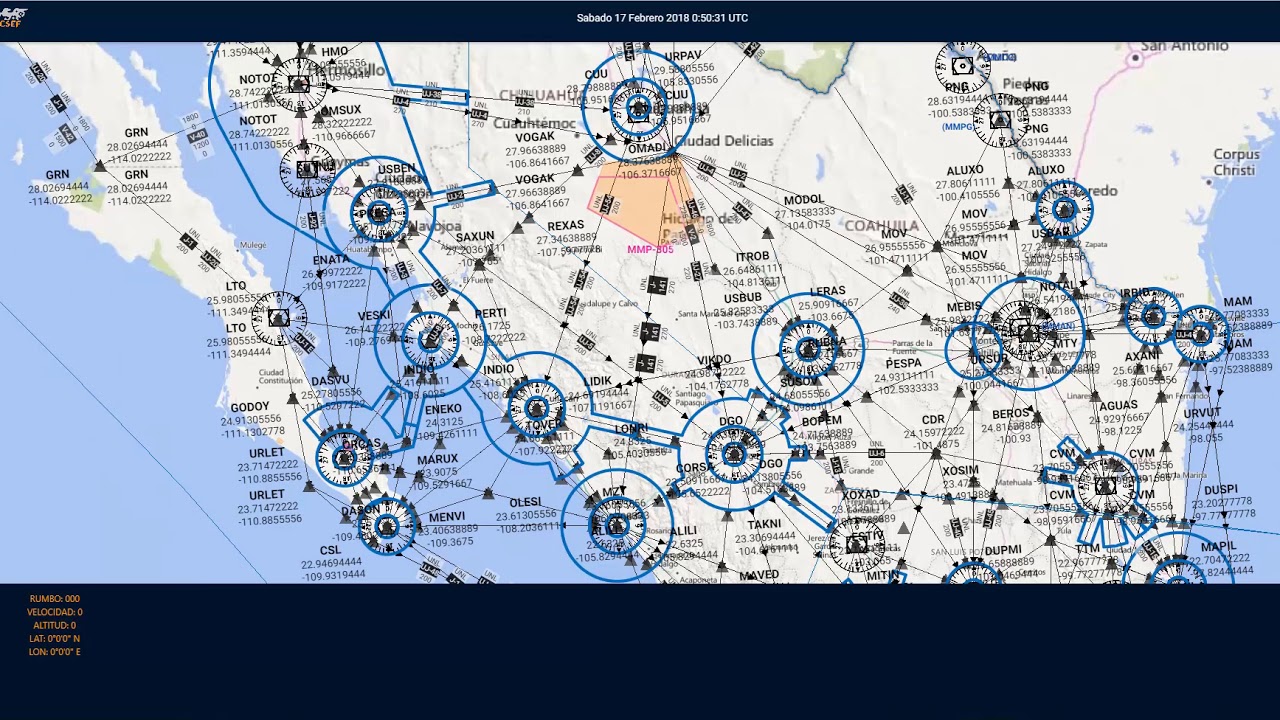Click the TOVER VOR compass rose
The width and height of the screenshot is (1280, 720).
537,407
